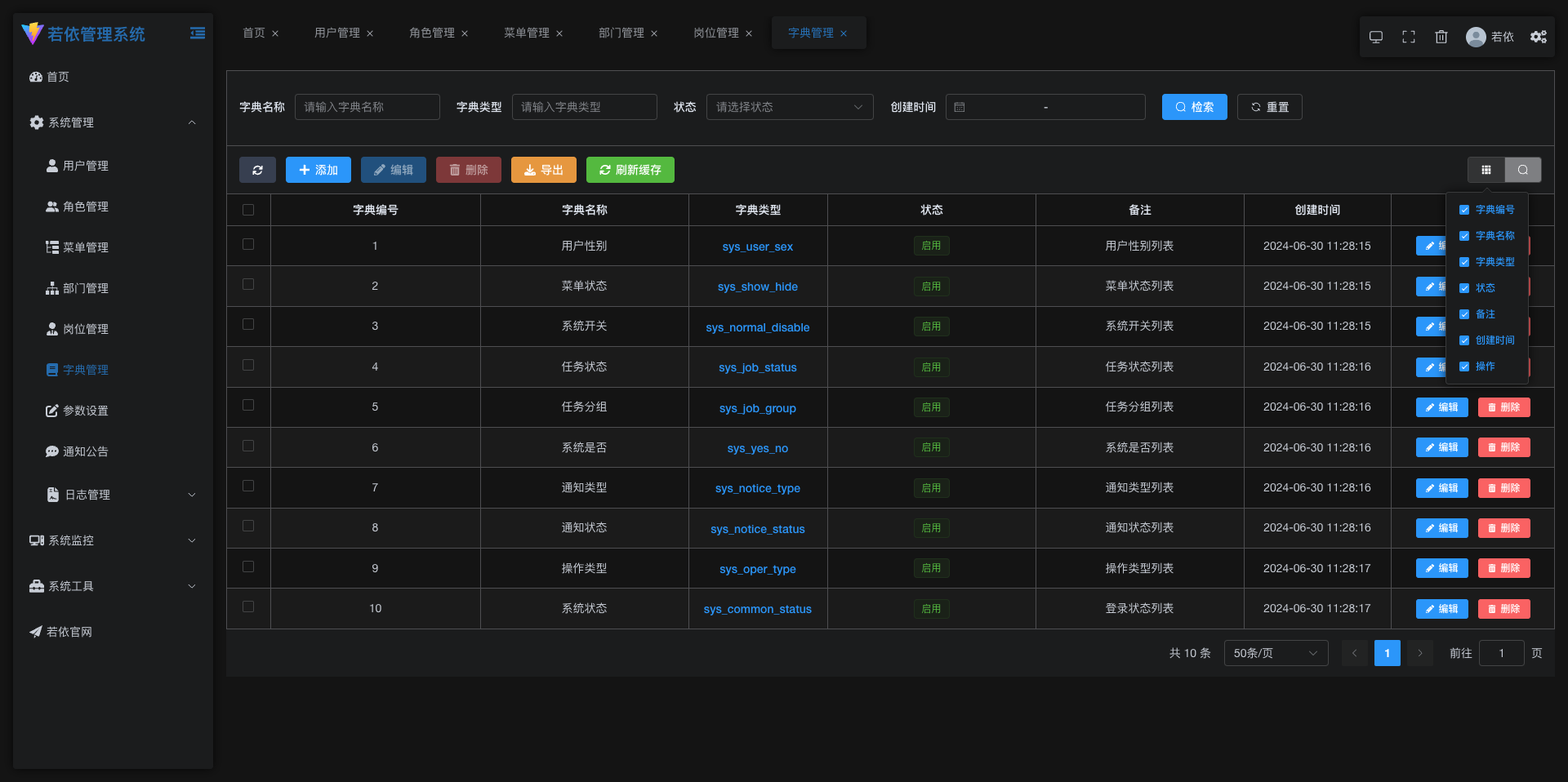Viewport: 1568px width, 782px height.
Task: Click the table refresh icon button
Action: 257,170
